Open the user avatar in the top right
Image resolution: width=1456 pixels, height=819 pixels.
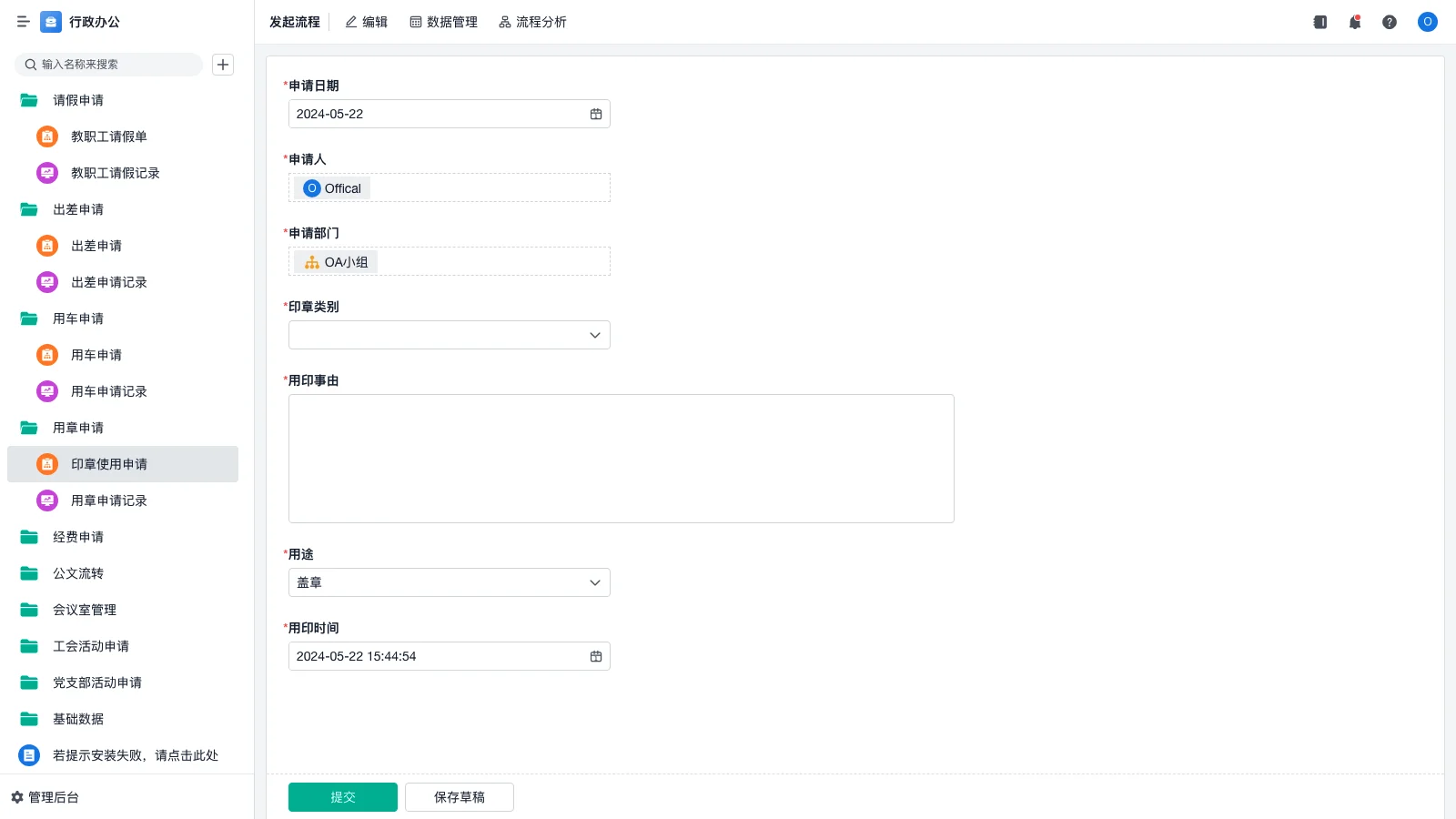1428,22
